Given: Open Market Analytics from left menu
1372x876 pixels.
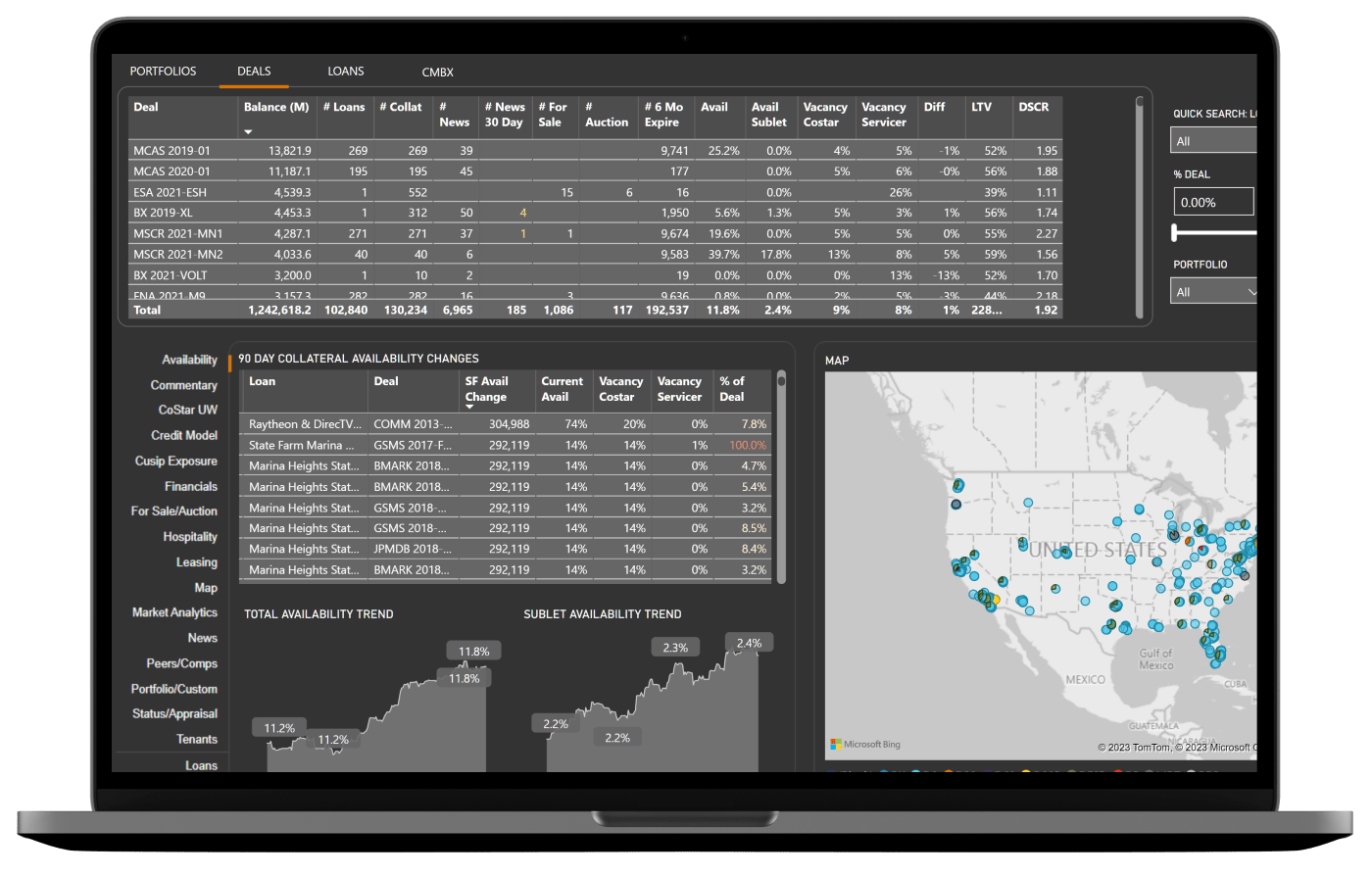Looking at the screenshot, I should tap(174, 612).
